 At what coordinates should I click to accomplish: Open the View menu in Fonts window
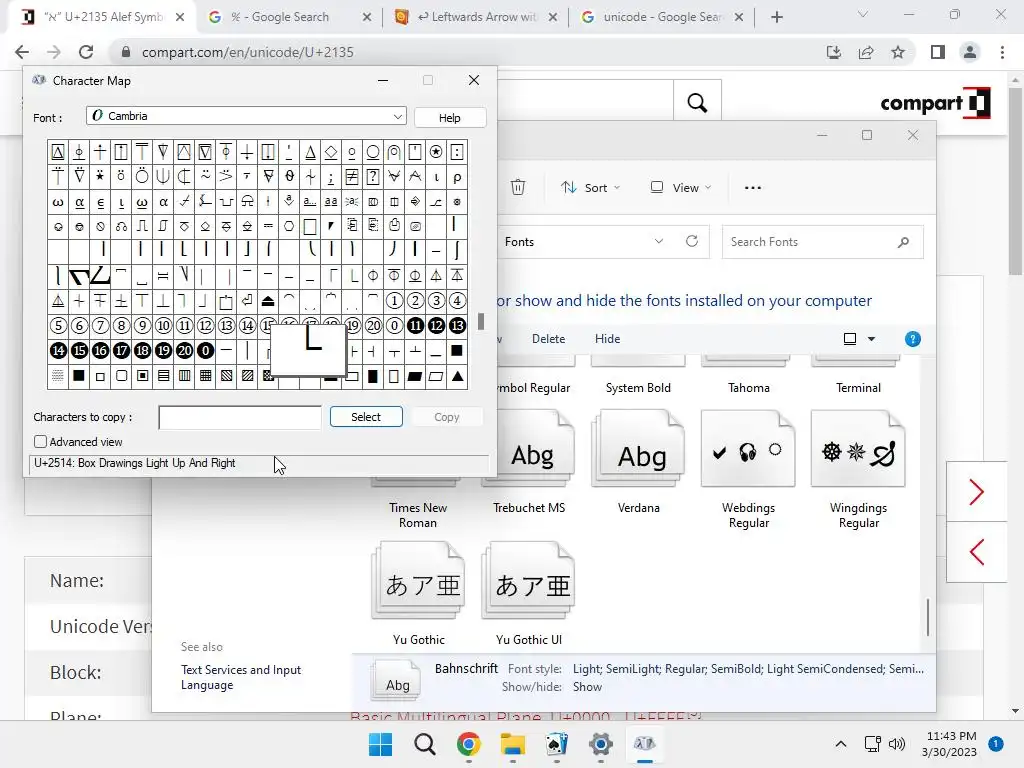tap(680, 187)
